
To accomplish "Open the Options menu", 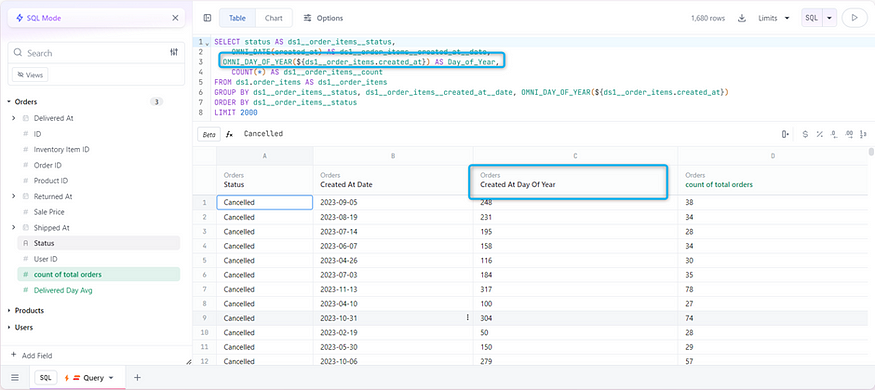I will point(323,18).
